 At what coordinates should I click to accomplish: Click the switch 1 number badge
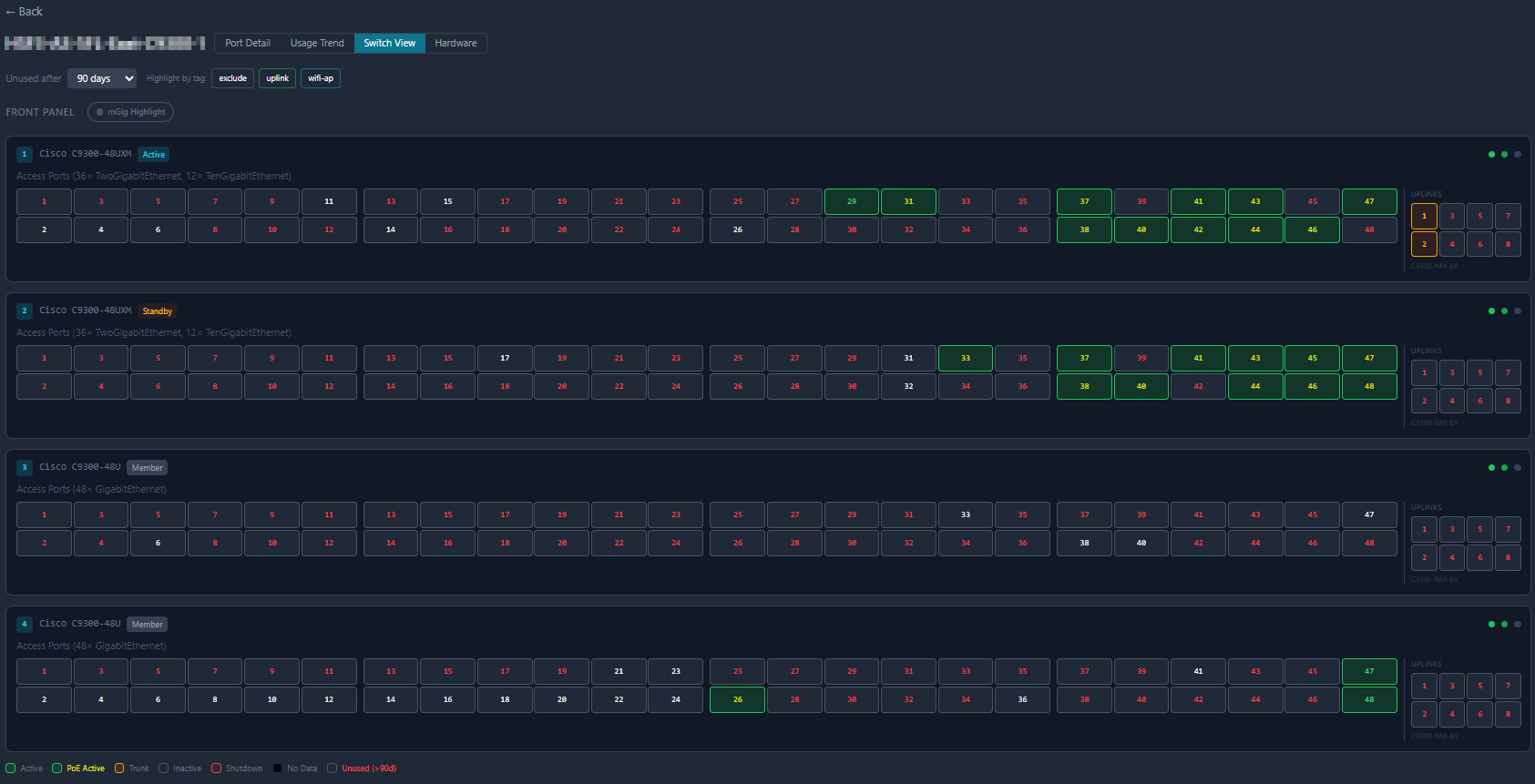pyautogui.click(x=25, y=155)
